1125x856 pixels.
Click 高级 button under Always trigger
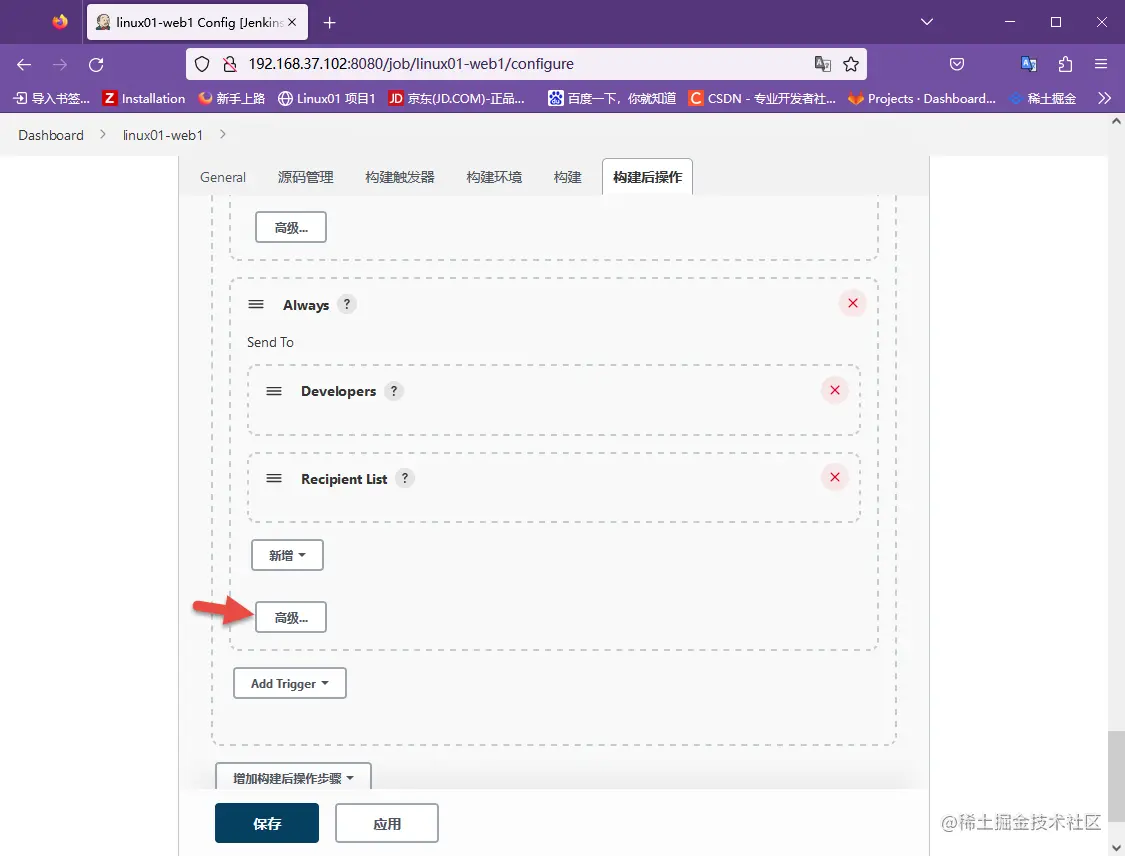(x=291, y=618)
